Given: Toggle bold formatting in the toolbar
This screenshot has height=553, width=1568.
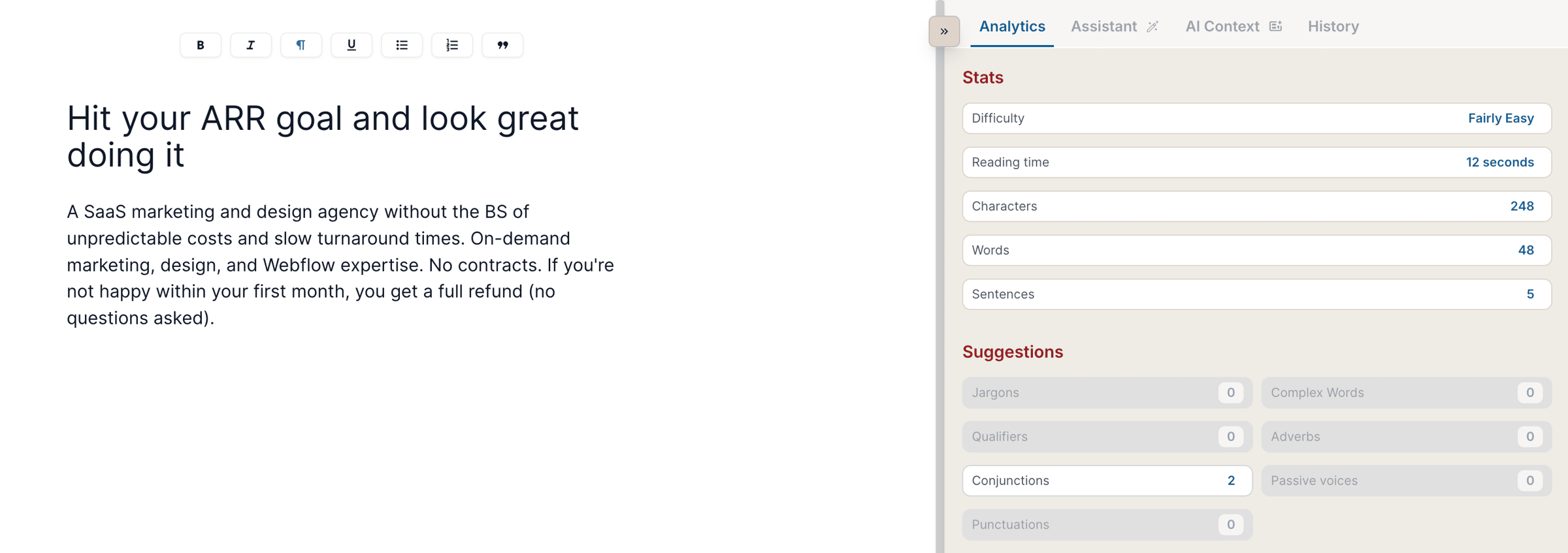Looking at the screenshot, I should click(x=201, y=45).
